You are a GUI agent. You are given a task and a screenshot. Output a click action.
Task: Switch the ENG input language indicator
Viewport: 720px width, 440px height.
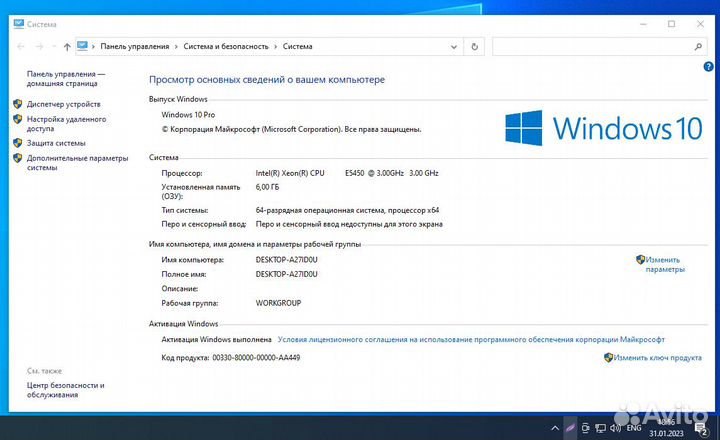634,428
